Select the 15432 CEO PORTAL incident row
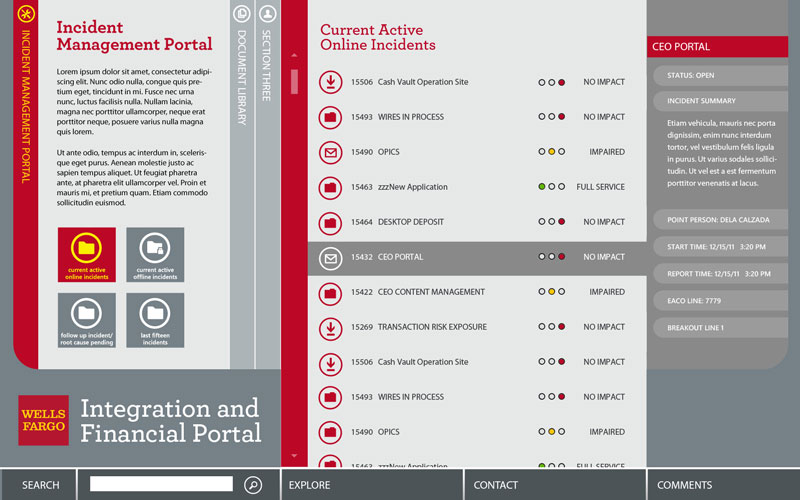The width and height of the screenshot is (800, 500). pyautogui.click(x=477, y=258)
